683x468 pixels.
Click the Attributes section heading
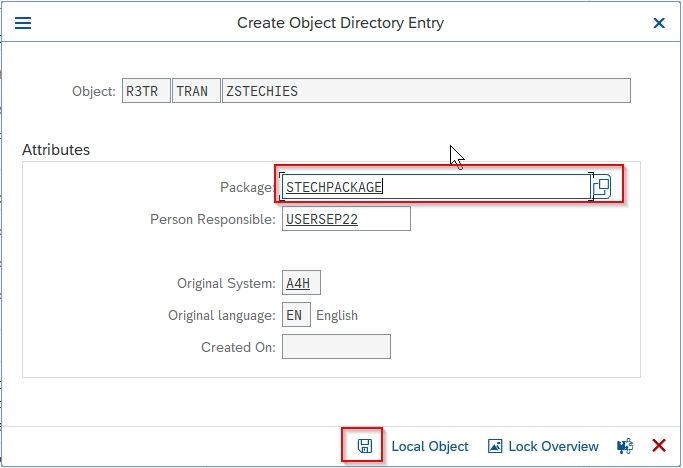tap(56, 150)
